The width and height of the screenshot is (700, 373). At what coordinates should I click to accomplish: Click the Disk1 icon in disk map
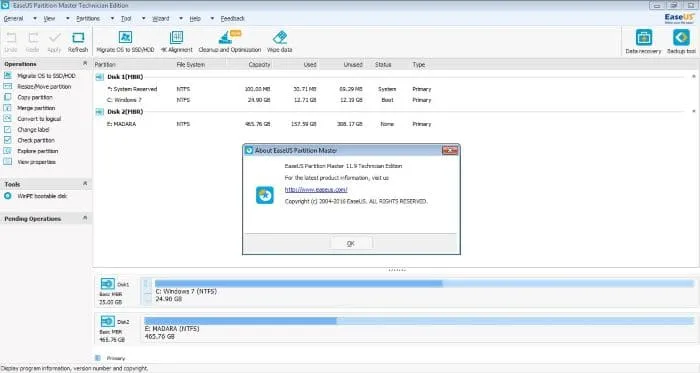[x=108, y=284]
